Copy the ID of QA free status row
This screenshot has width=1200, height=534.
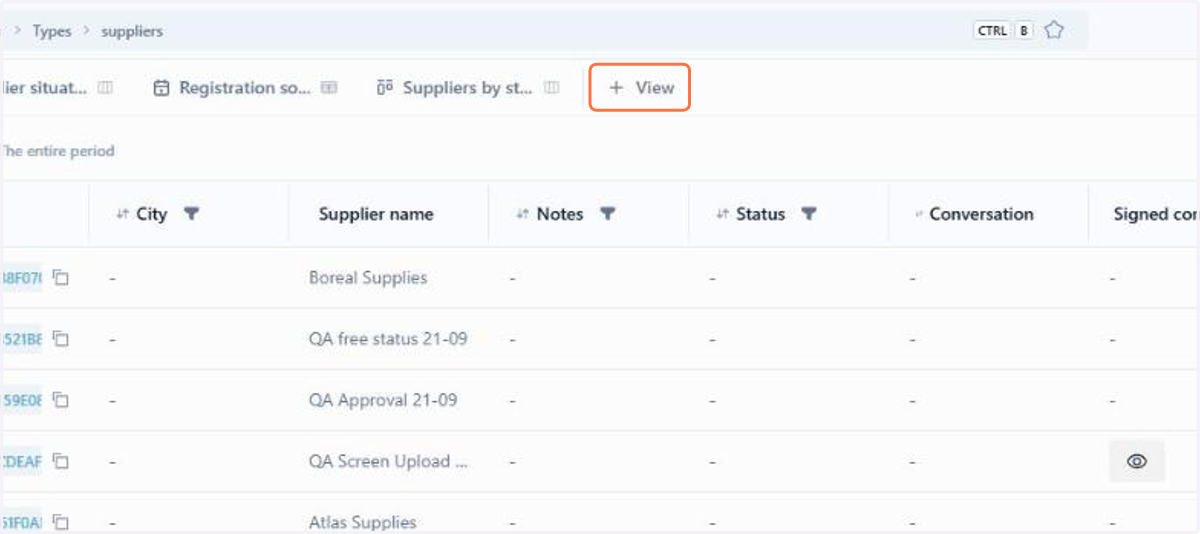[61, 339]
